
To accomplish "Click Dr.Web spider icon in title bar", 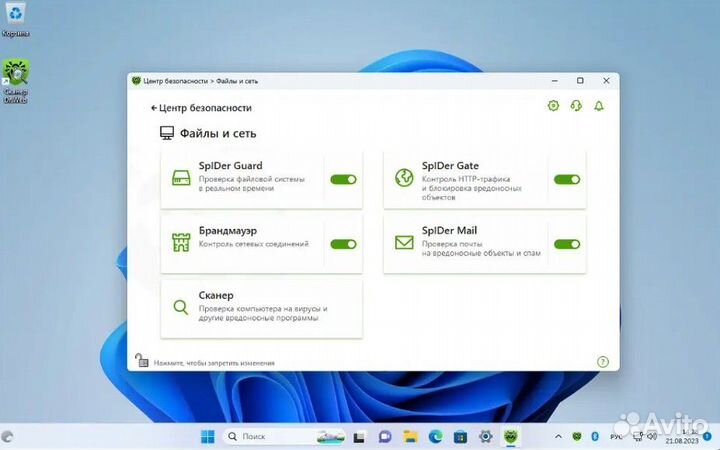I will pyautogui.click(x=136, y=81).
